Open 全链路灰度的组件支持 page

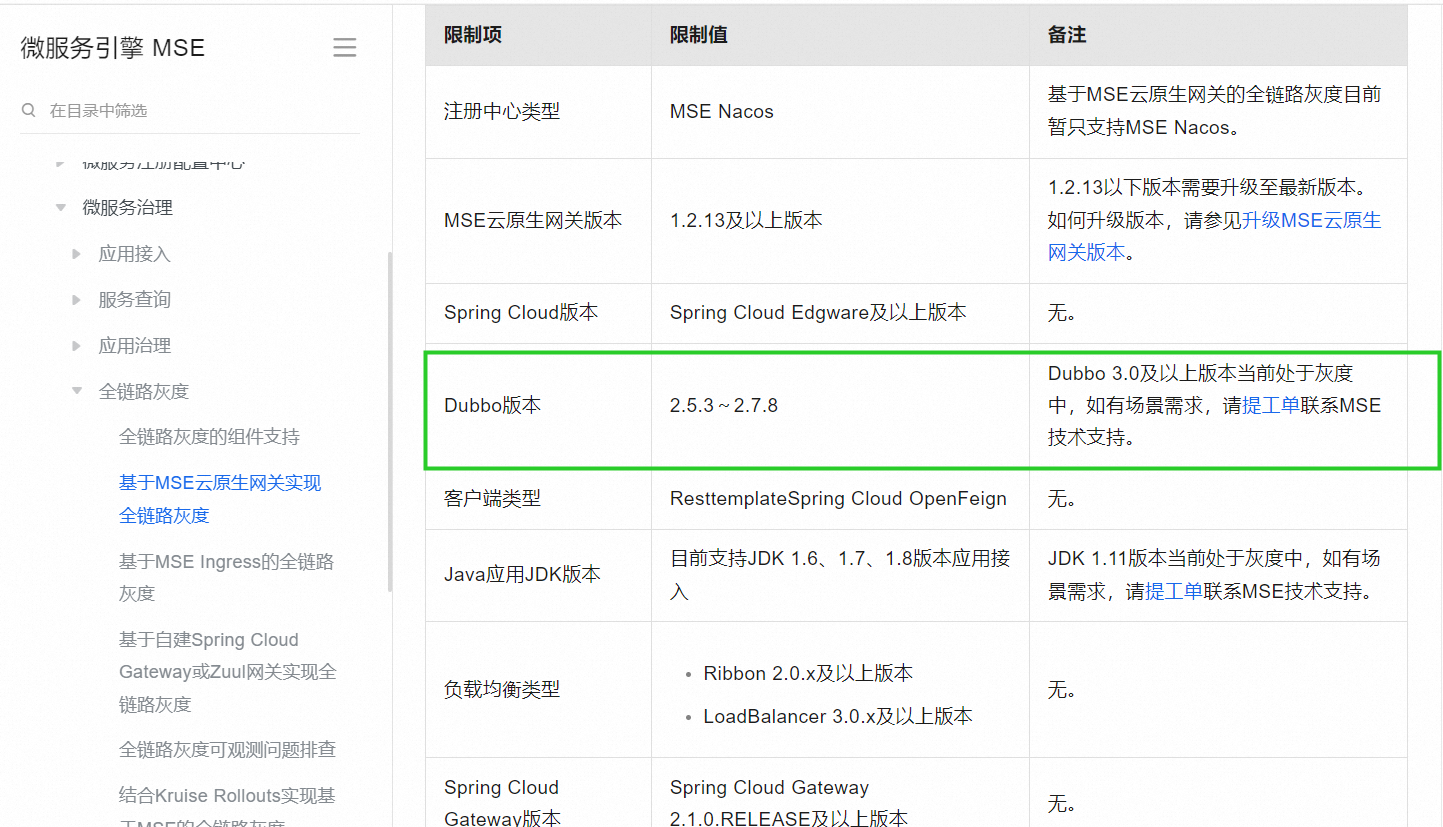point(209,437)
